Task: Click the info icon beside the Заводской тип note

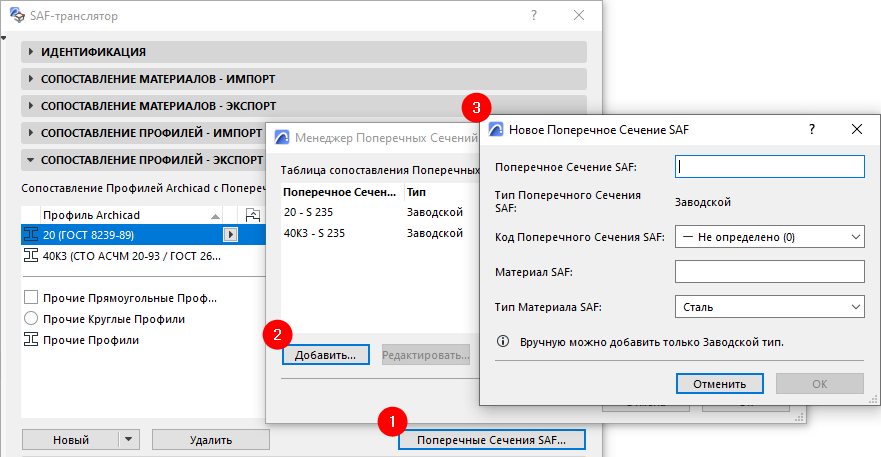Action: coord(503,341)
